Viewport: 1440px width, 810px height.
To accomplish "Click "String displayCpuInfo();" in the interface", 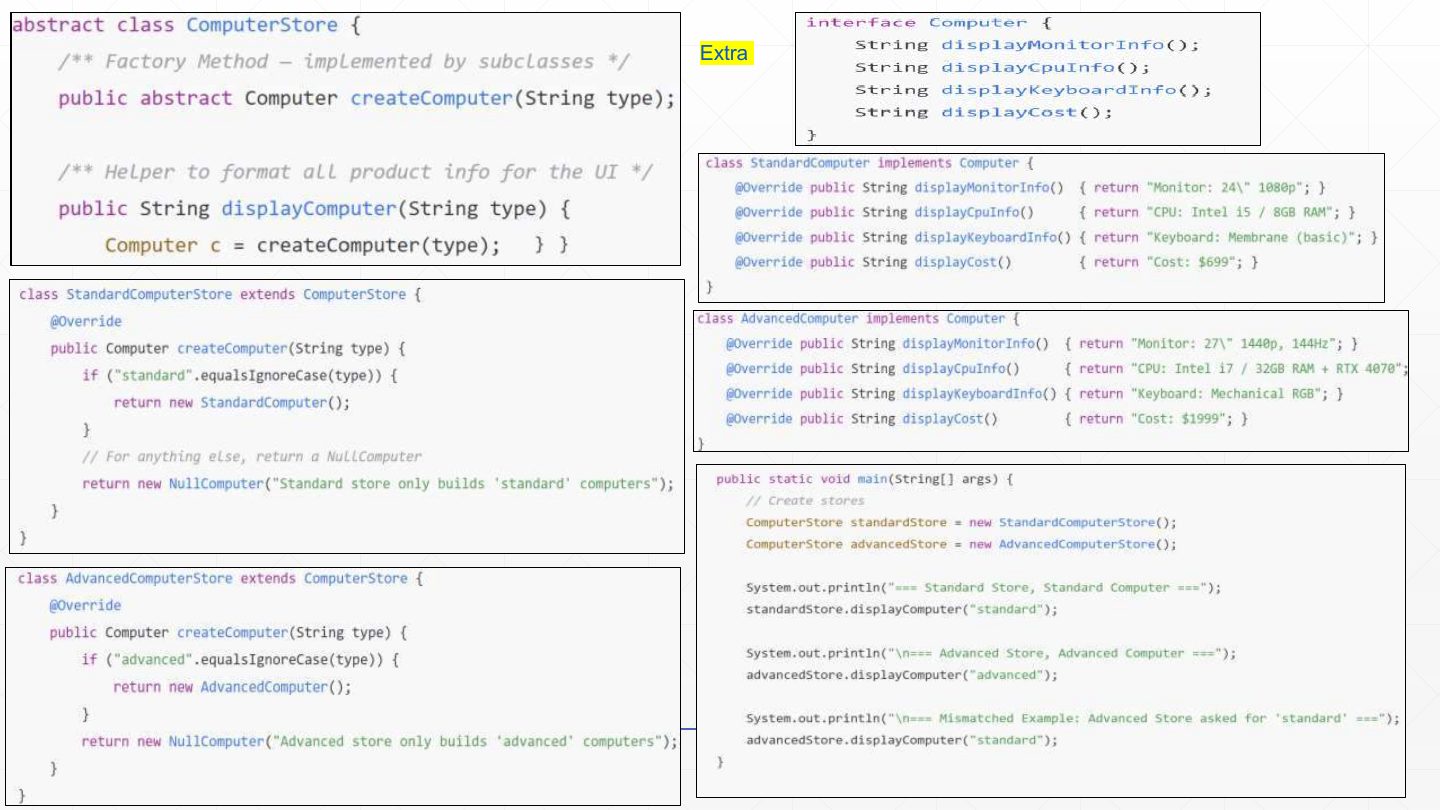I will tap(1002, 67).
